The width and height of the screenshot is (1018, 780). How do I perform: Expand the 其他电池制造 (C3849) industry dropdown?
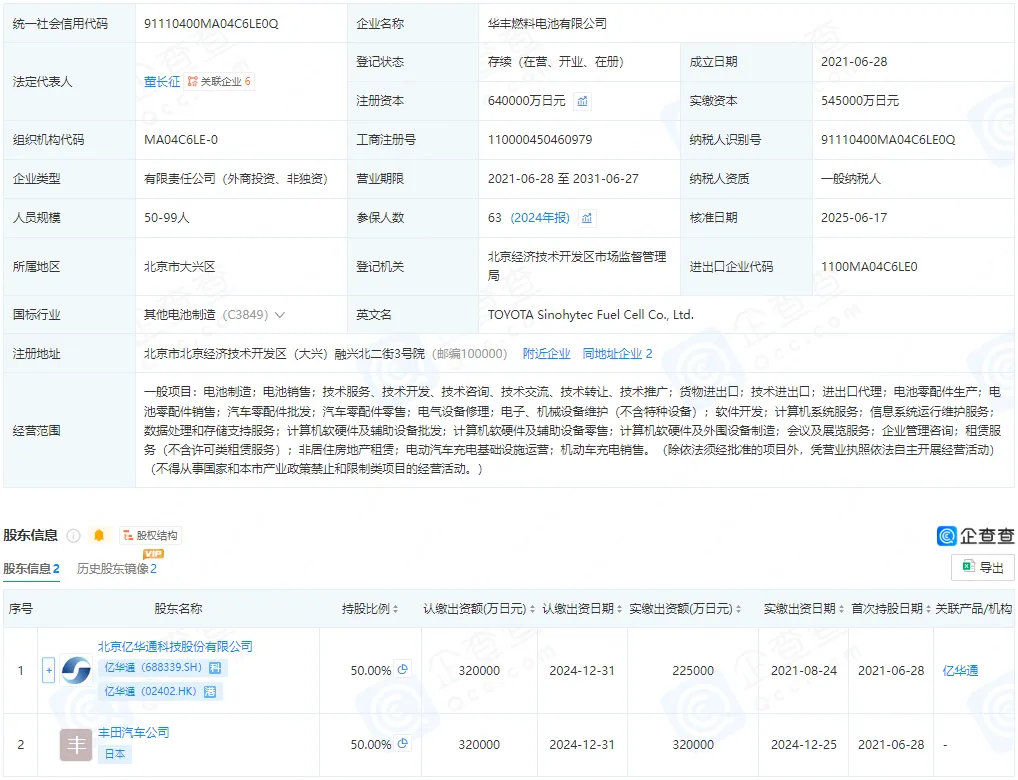point(280,315)
